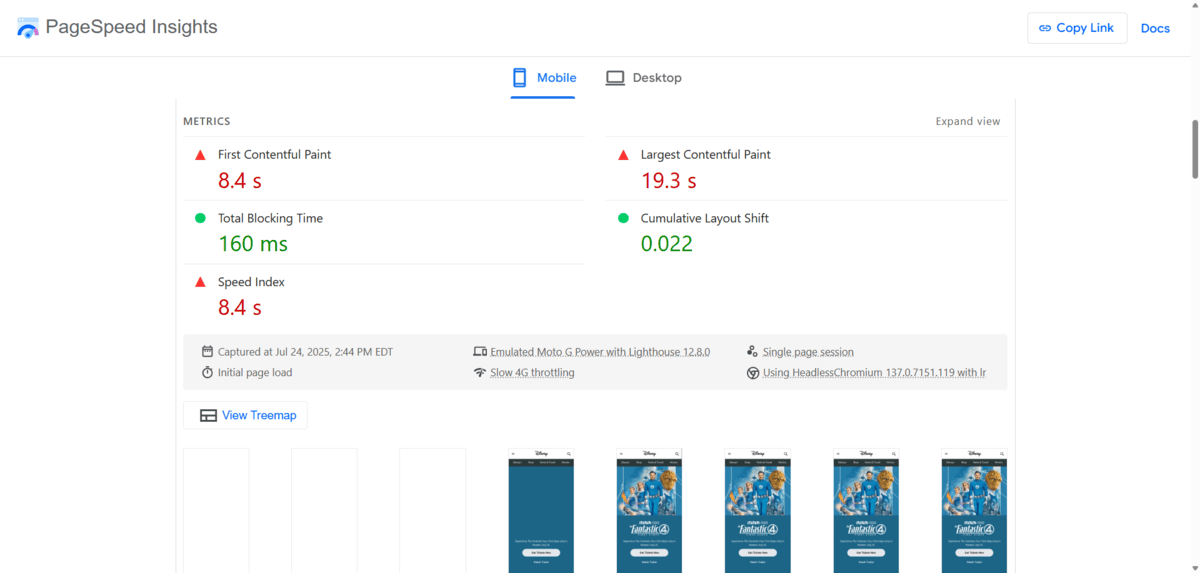Image resolution: width=1200 pixels, height=573 pixels.
Task: Click the 19.3 s metric value
Action: 669,181
